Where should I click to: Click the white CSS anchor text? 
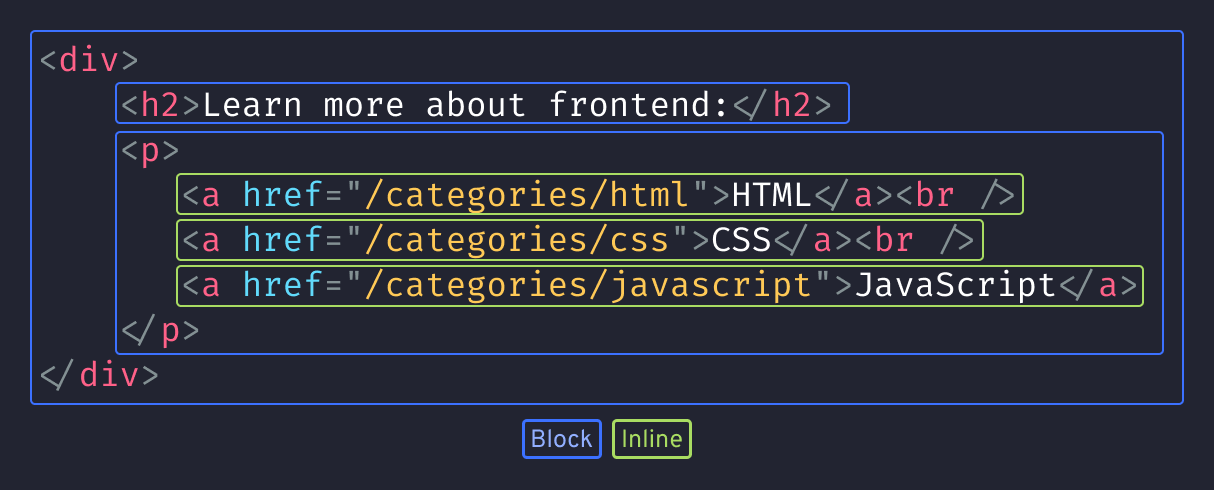coord(742,241)
